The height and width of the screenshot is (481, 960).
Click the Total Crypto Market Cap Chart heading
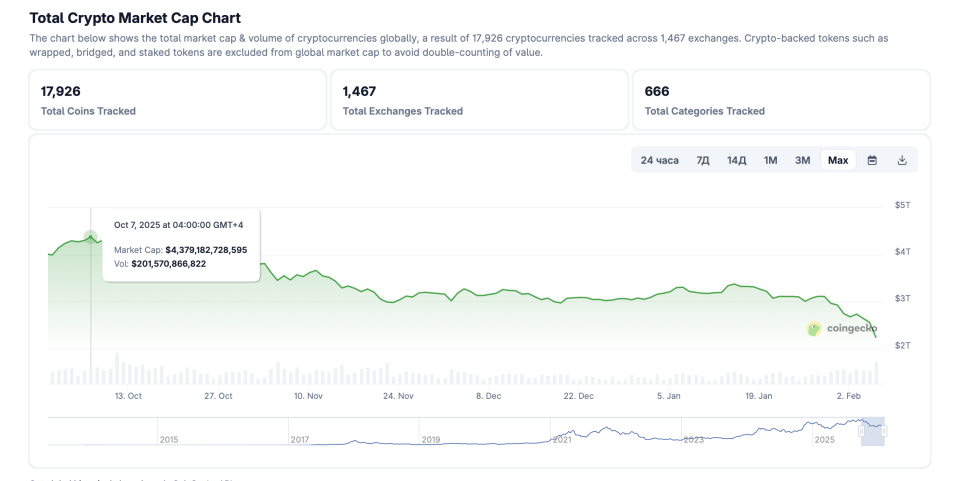pos(135,18)
